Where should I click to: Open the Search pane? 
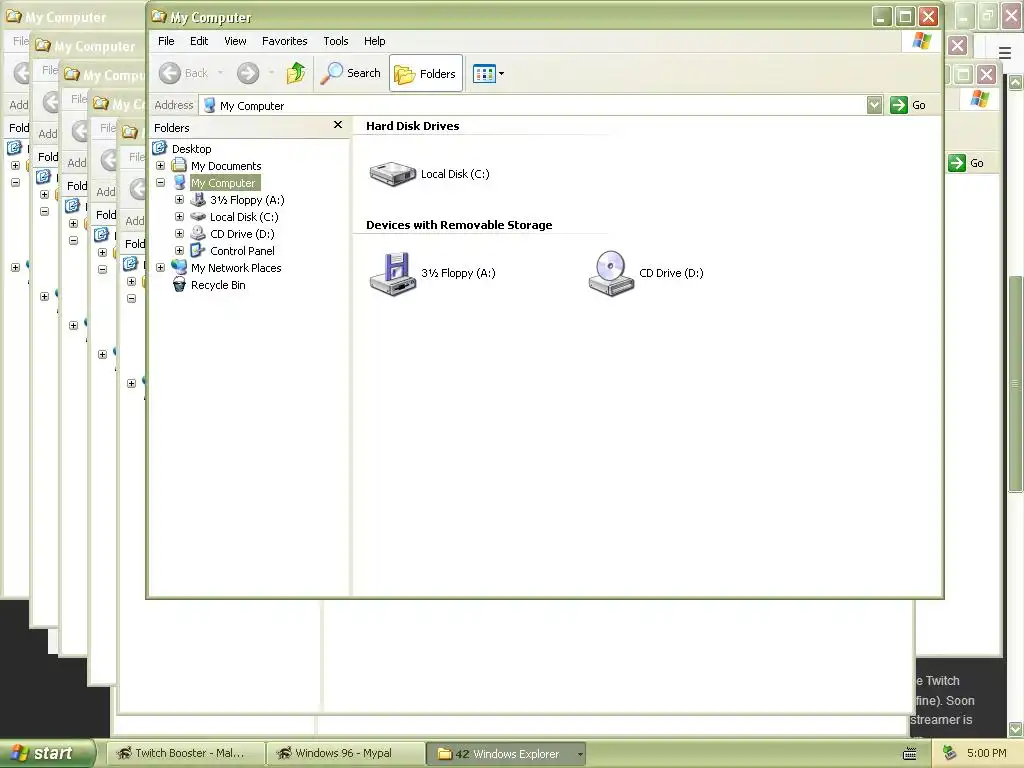(x=351, y=73)
